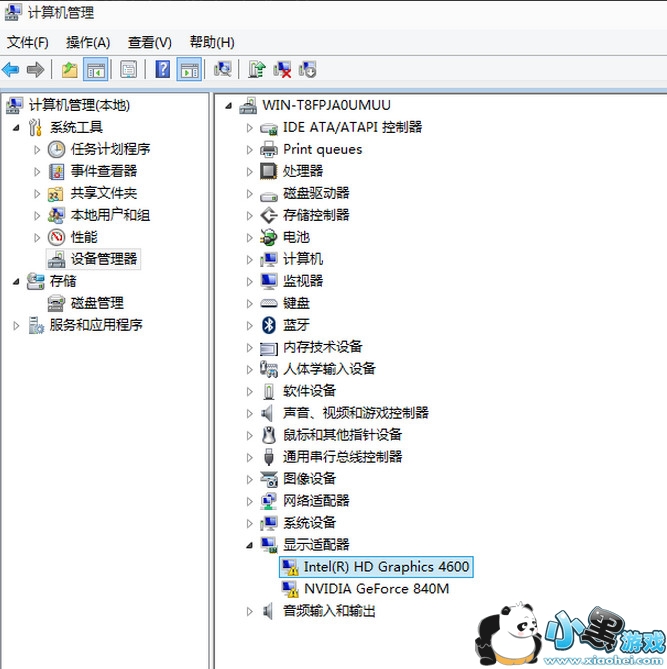The width and height of the screenshot is (667, 669).
Task: Select the 软件设备 category
Action: [309, 391]
